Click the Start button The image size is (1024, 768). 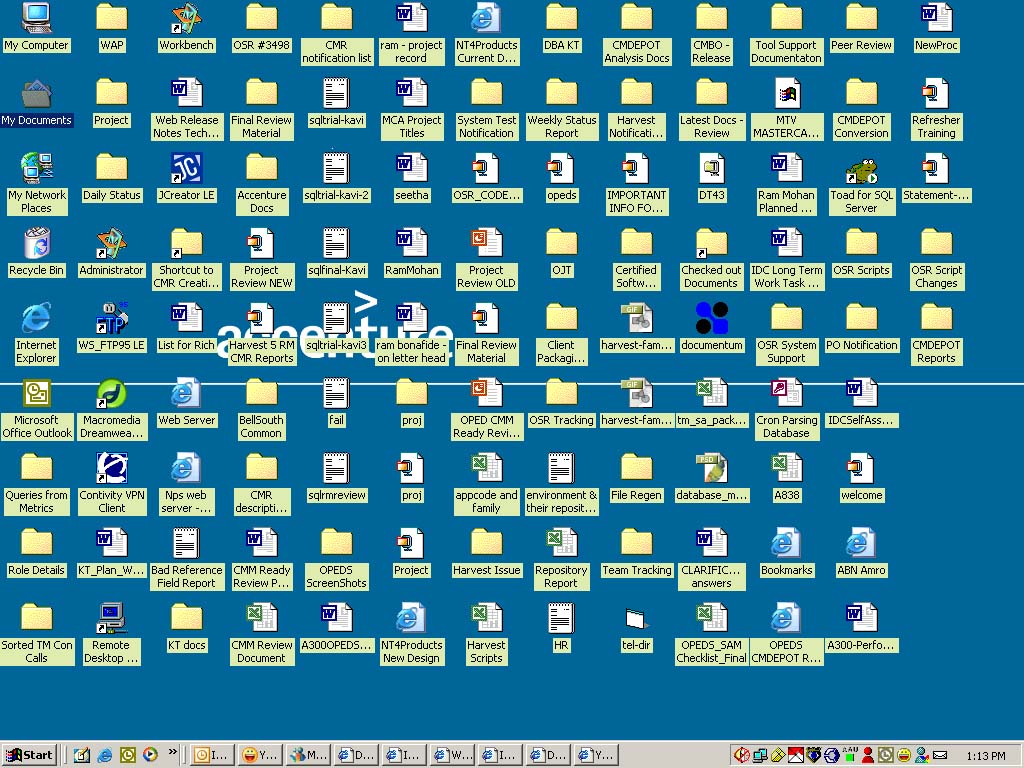29,755
